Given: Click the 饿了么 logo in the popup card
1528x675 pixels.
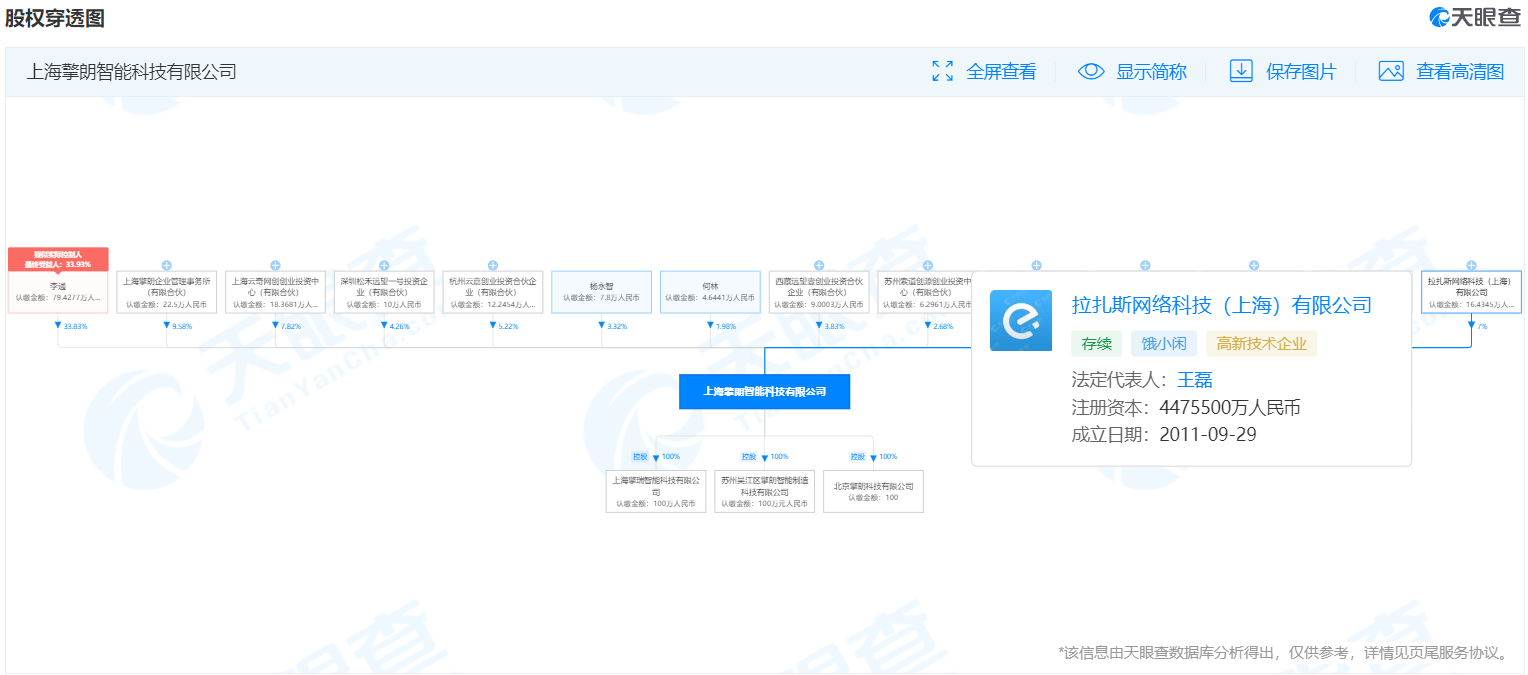Looking at the screenshot, I should [x=1021, y=320].
